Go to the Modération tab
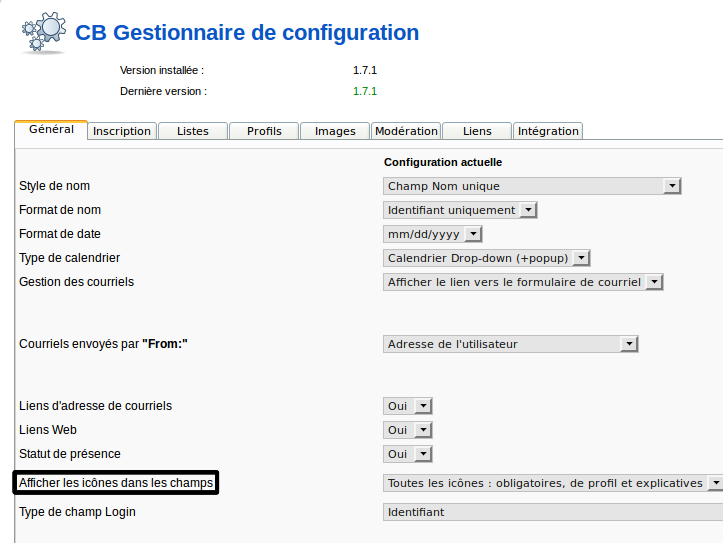This screenshot has width=723, height=543. (406, 131)
